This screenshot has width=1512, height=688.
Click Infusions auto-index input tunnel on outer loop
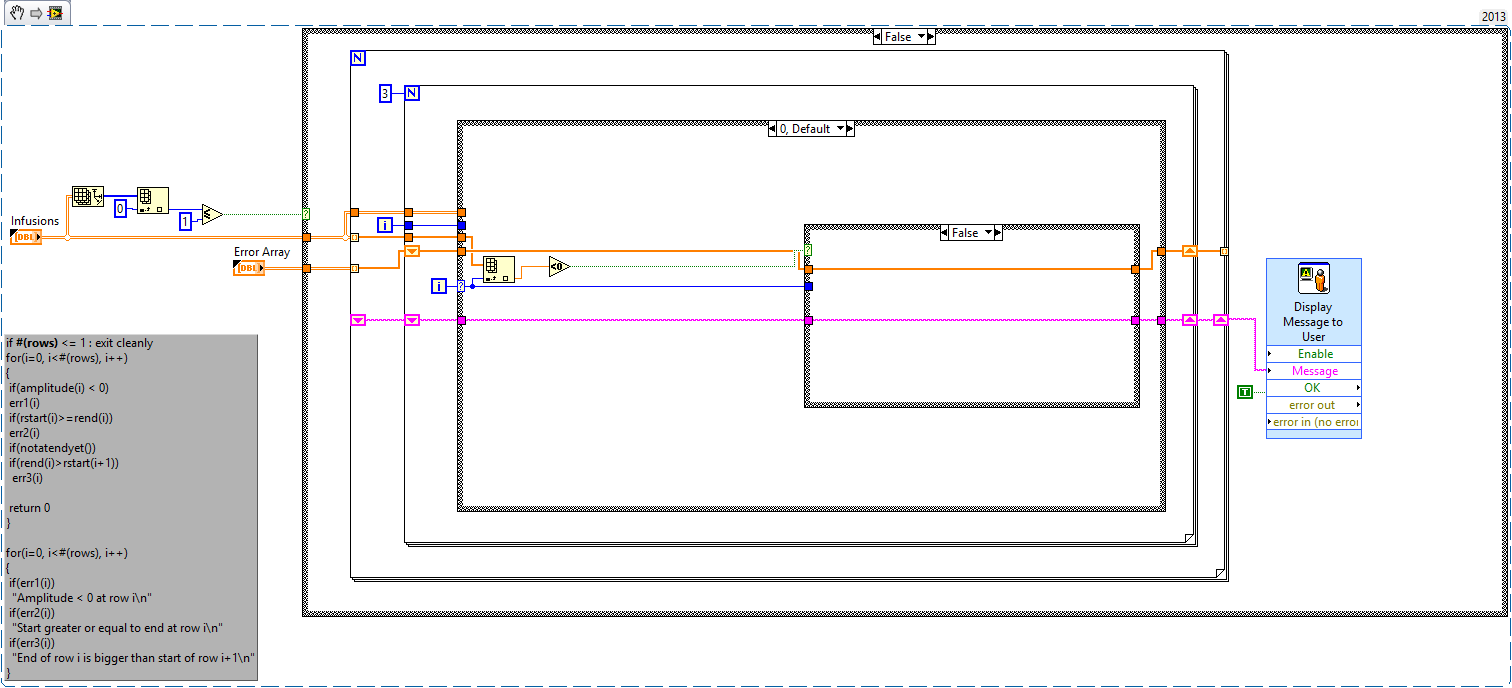(355, 237)
